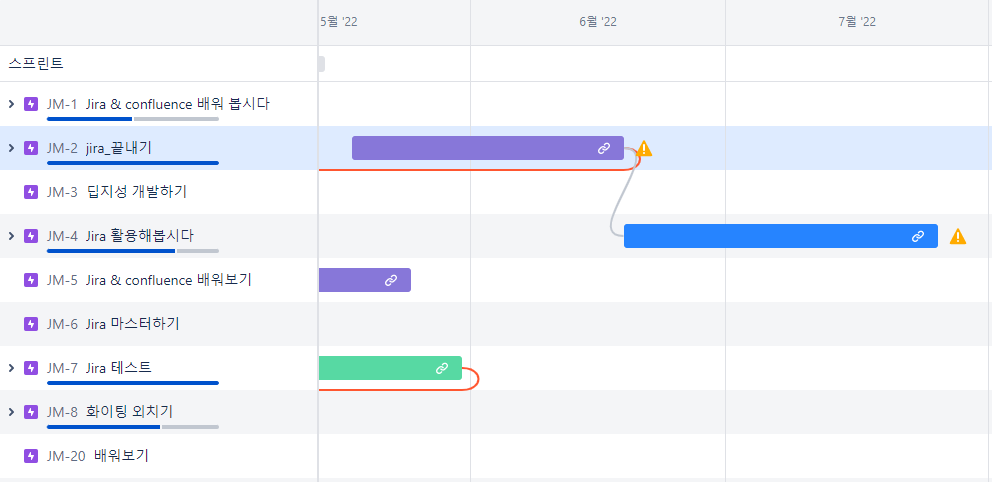Select the JM-5 purple timeline bar
This screenshot has width=992, height=482.
364,280
